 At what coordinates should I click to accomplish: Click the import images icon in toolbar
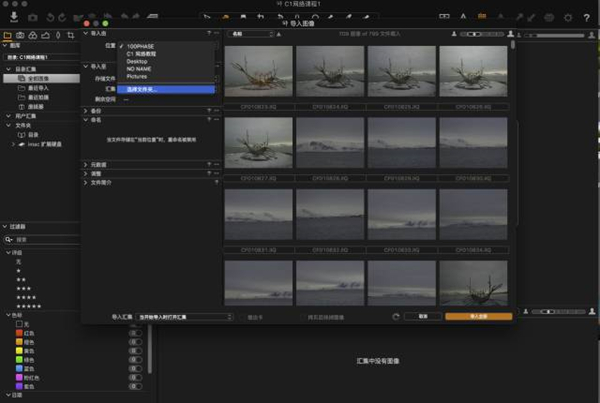coord(12,17)
